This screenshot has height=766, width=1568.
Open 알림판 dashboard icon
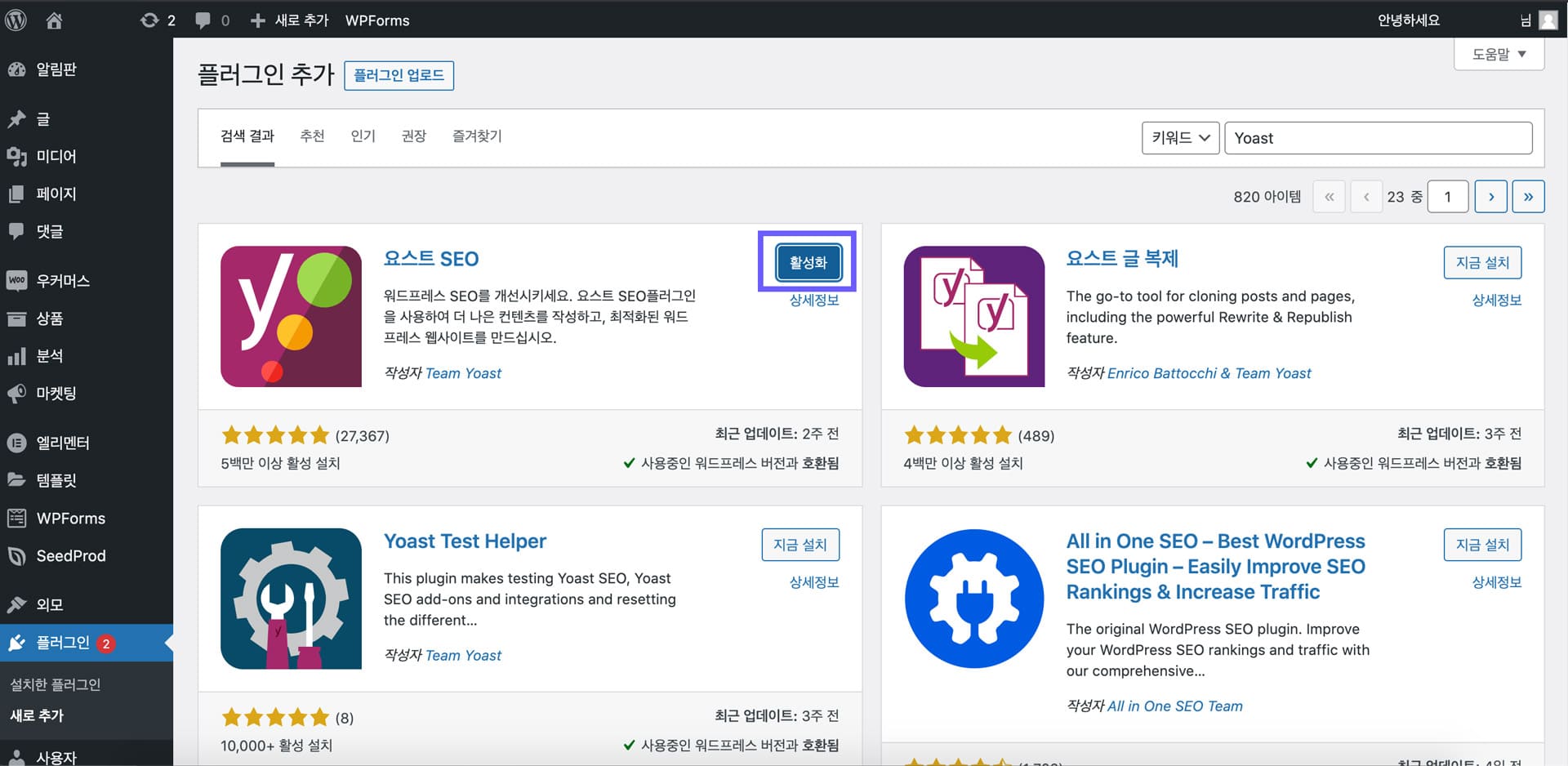16,69
